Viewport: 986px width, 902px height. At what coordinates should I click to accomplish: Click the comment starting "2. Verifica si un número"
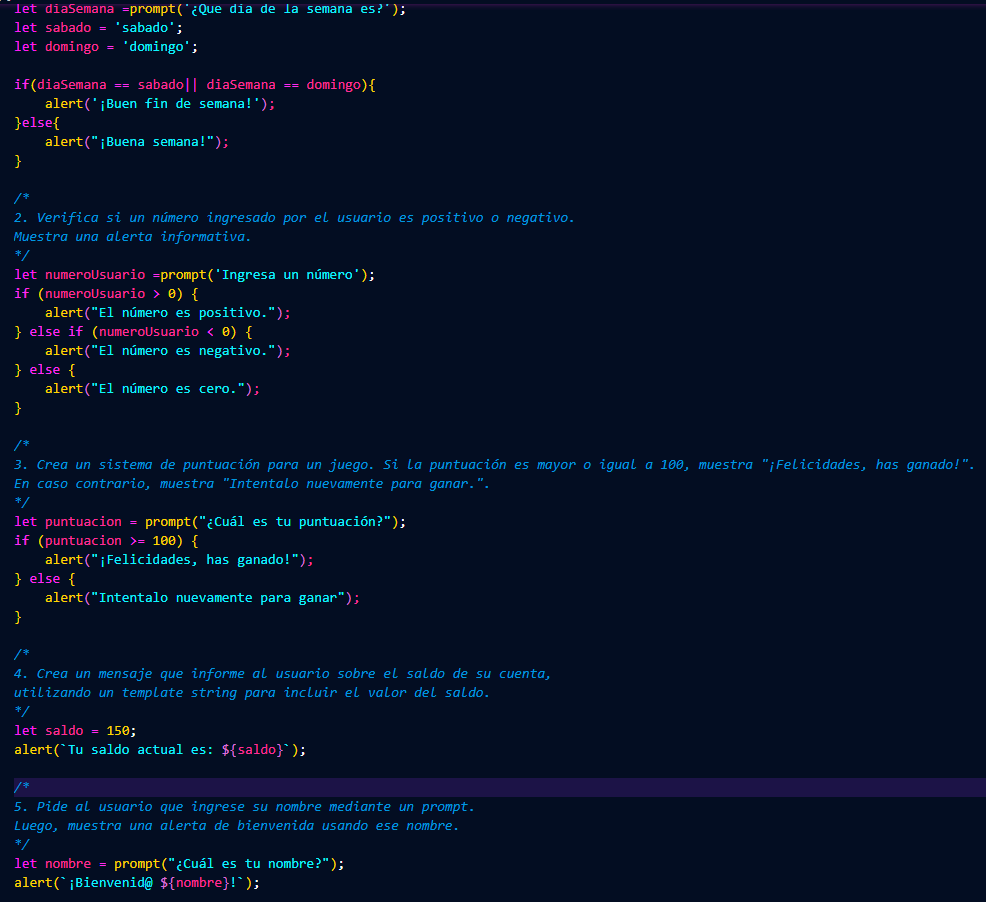tap(294, 218)
